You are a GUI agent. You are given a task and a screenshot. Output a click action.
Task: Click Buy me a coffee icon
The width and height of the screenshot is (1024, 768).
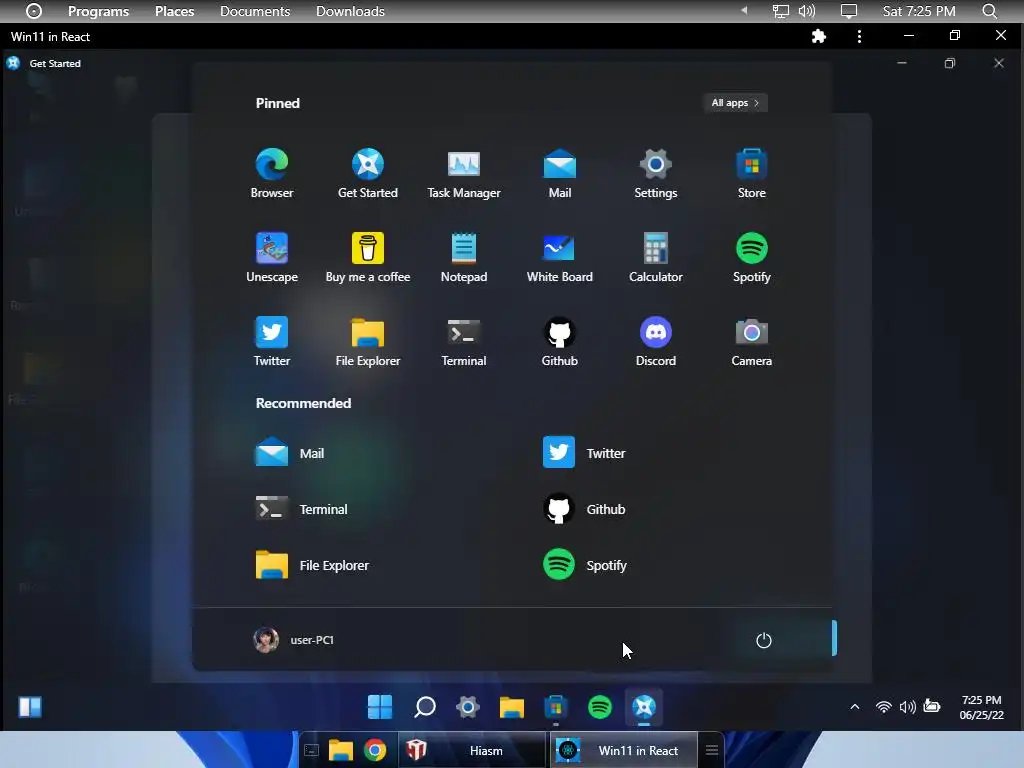point(368,257)
